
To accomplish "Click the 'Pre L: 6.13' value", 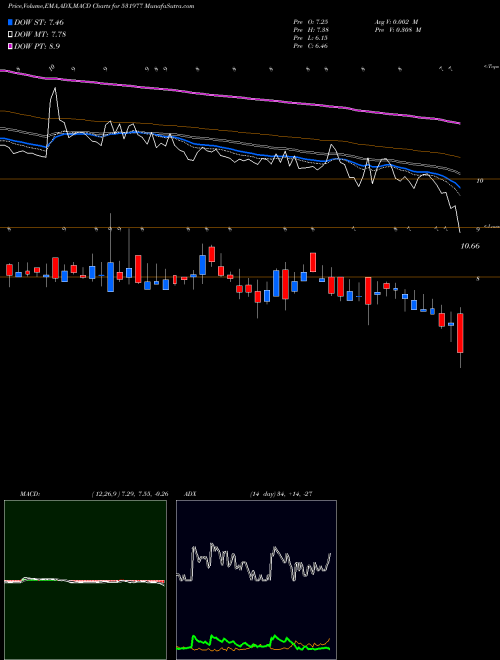I will (311, 38).
